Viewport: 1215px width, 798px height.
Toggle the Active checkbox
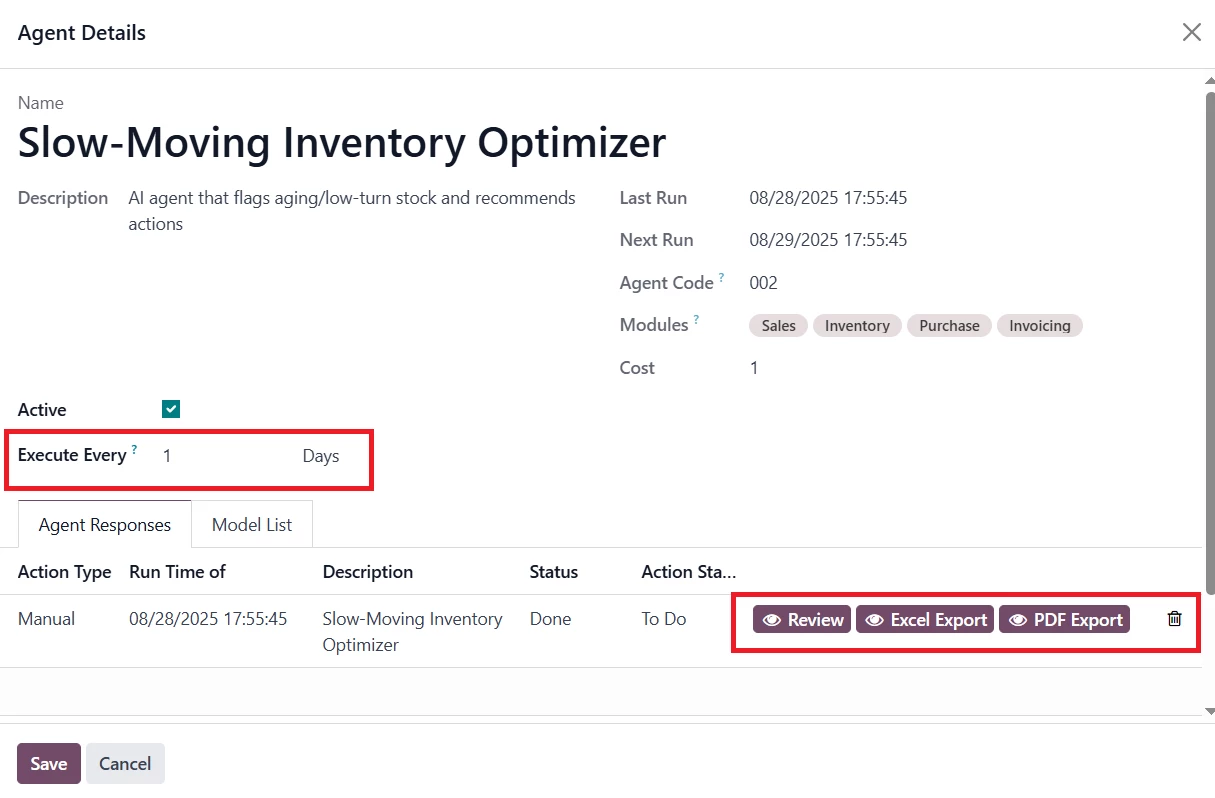click(171, 409)
